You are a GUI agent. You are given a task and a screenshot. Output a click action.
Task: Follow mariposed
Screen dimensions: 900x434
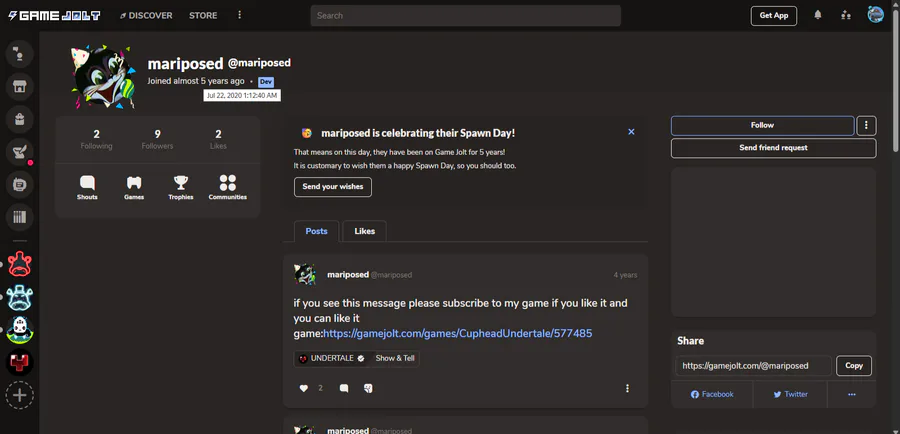[x=762, y=125]
